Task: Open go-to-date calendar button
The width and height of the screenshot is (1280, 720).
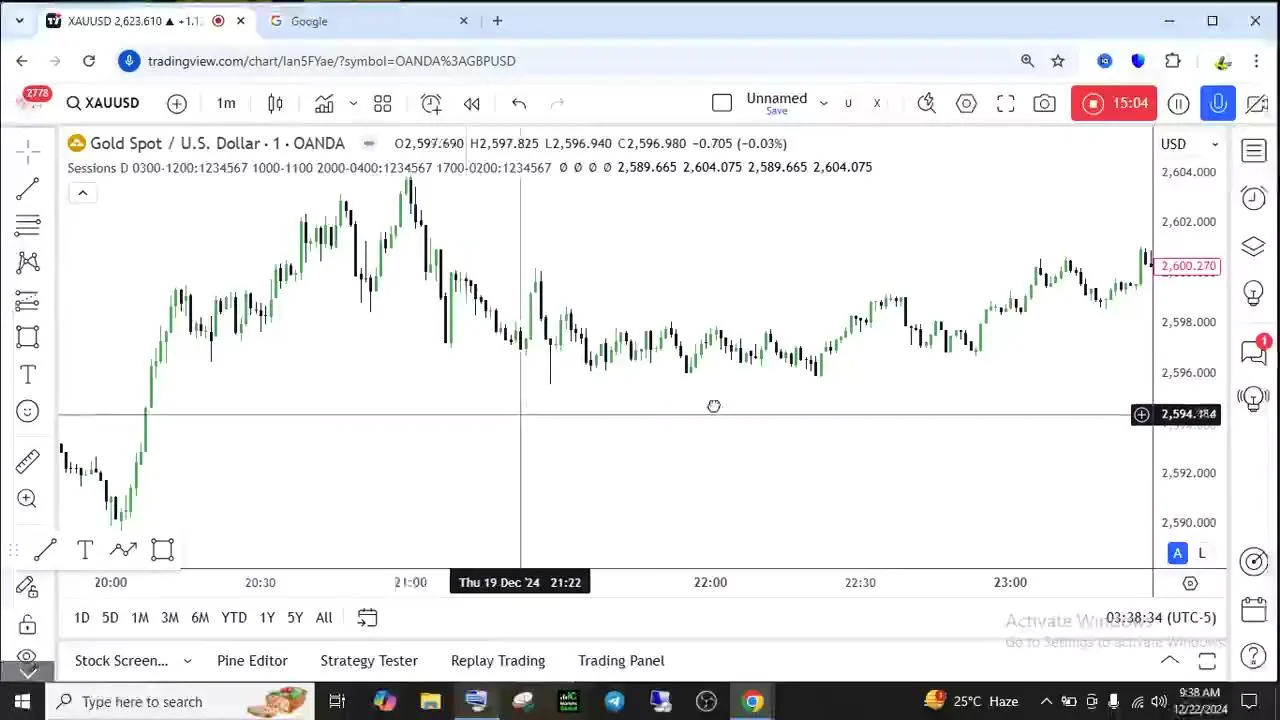Action: (367, 617)
